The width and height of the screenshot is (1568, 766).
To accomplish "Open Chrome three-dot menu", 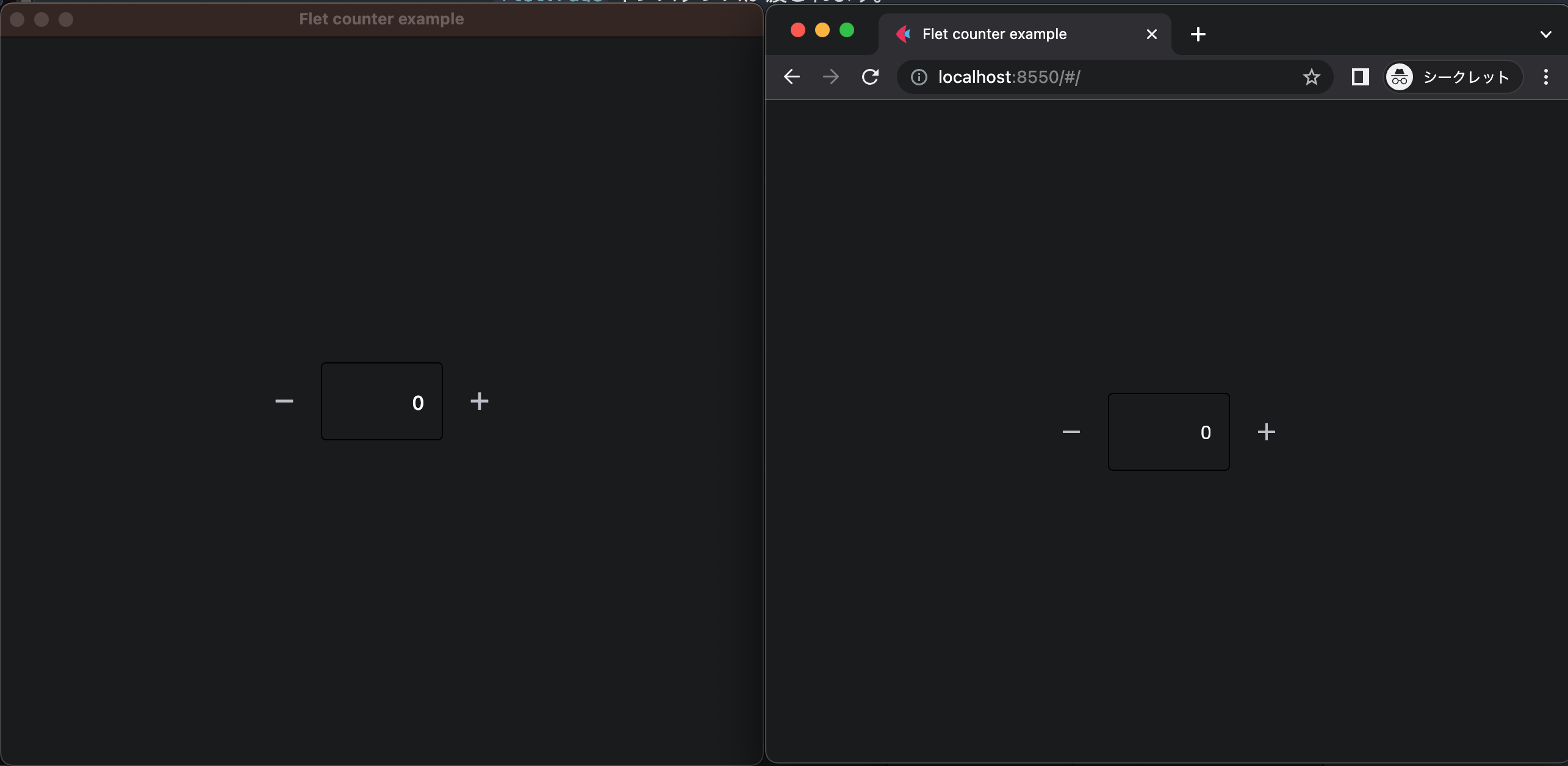I will coord(1545,77).
